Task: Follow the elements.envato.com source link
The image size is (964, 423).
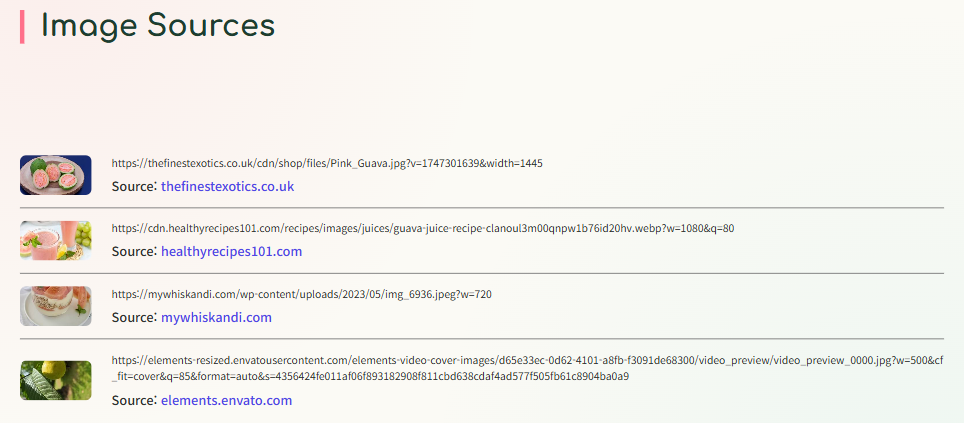Action: (x=226, y=400)
